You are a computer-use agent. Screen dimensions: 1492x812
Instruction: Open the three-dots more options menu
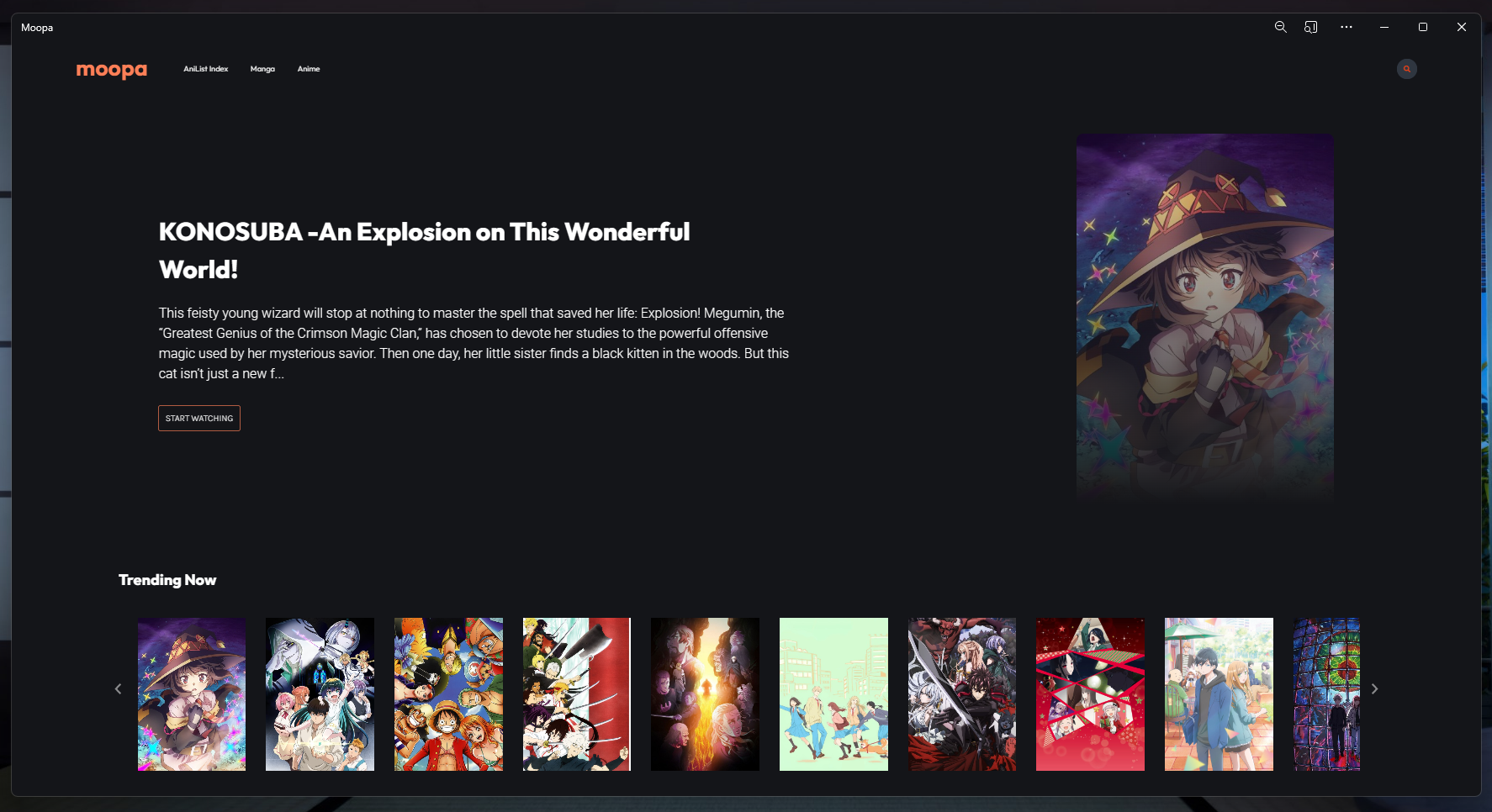pos(1347,27)
